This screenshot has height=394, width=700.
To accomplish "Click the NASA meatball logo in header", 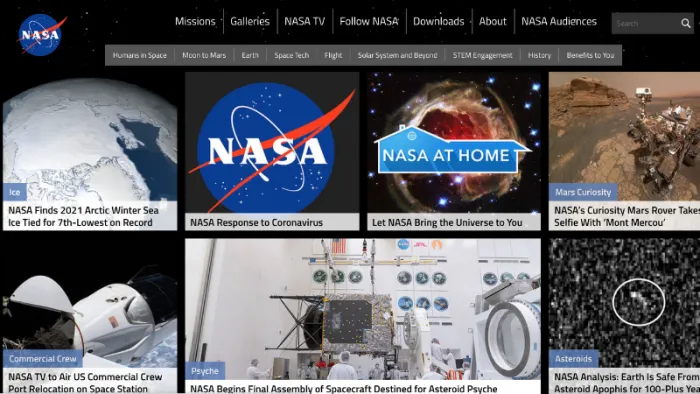I will coord(42,34).
